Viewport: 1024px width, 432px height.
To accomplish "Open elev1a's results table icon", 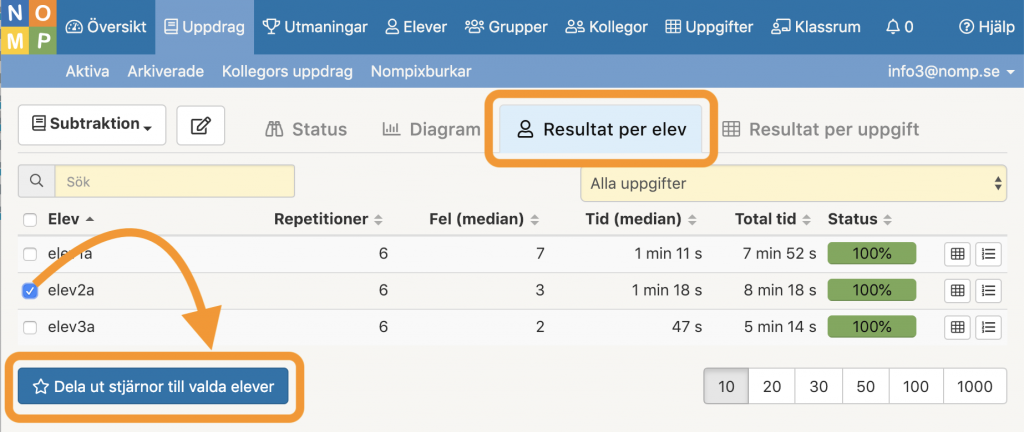I will (957, 254).
